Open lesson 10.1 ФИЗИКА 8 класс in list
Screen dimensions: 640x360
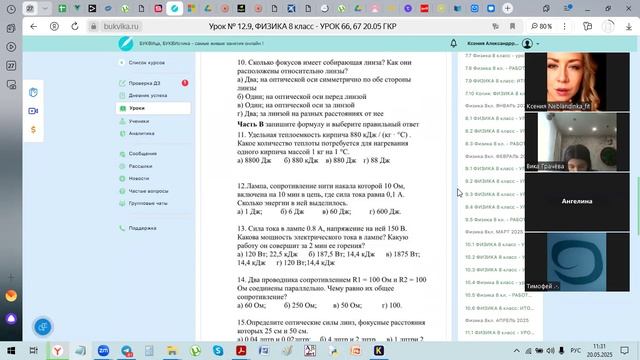pyautogui.click(x=494, y=244)
